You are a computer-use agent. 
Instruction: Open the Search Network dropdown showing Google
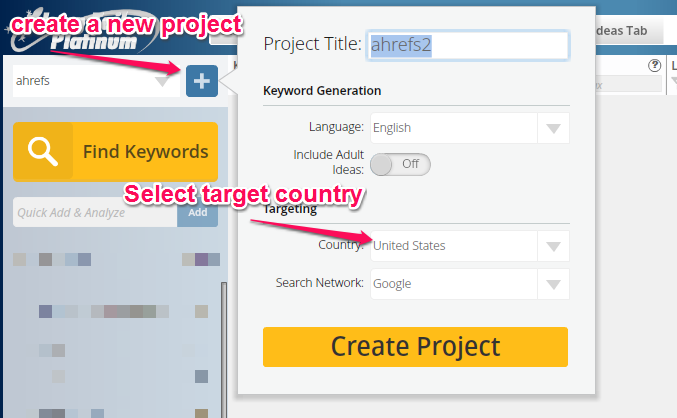click(x=470, y=284)
